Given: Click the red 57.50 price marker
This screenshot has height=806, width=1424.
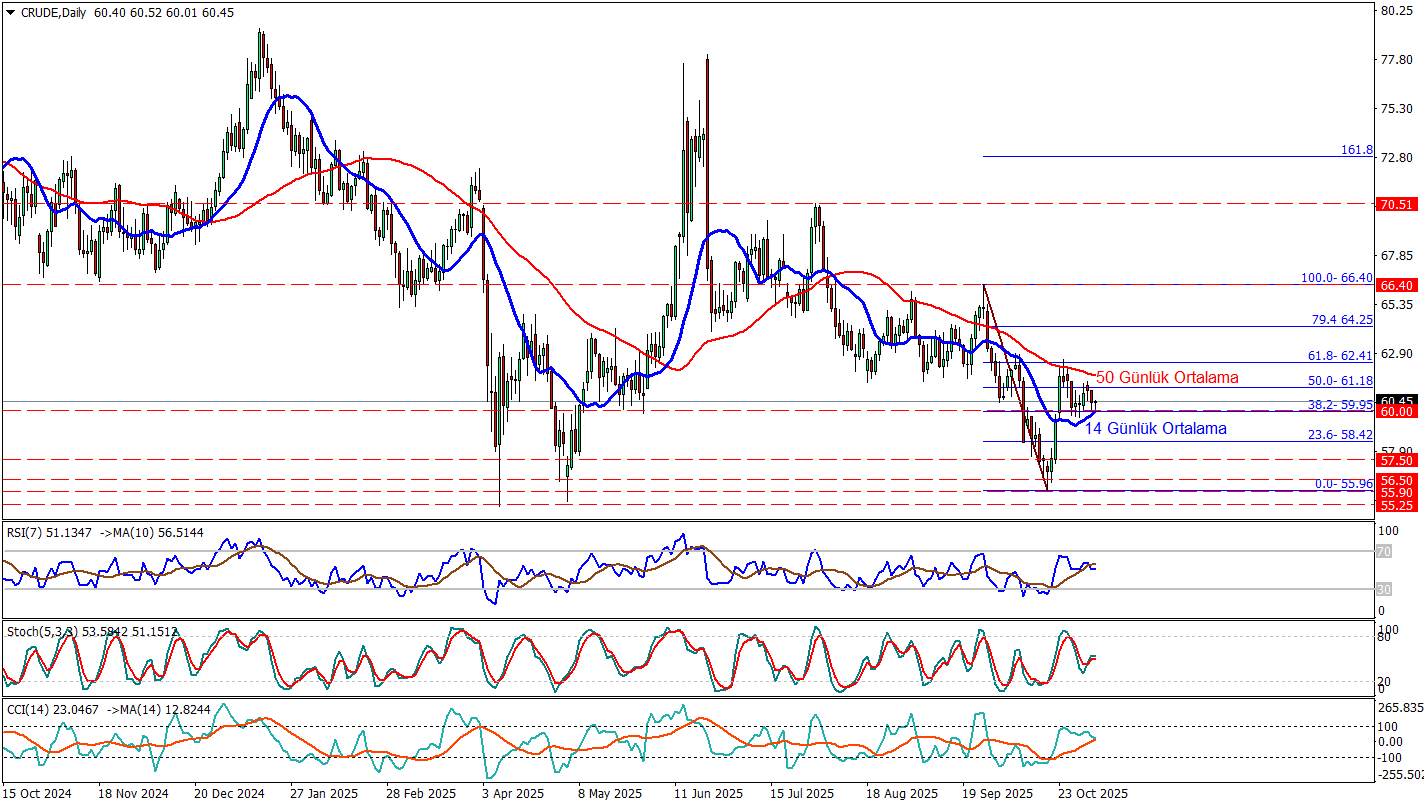Looking at the screenshot, I should point(1396,460).
